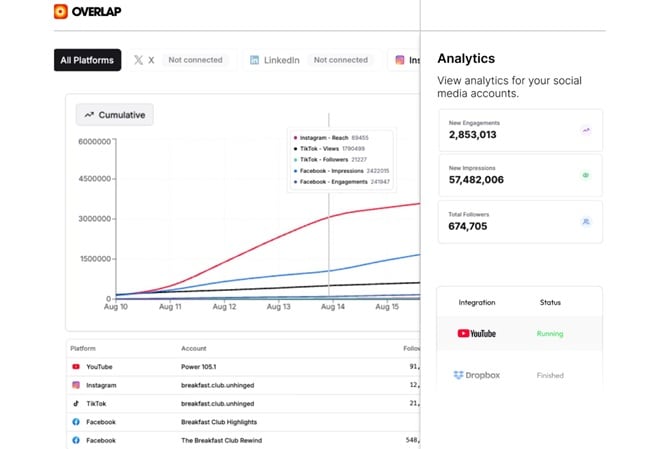Select The Breakfast Club Rewind account
Viewport: 652px width, 449px height.
click(221, 440)
